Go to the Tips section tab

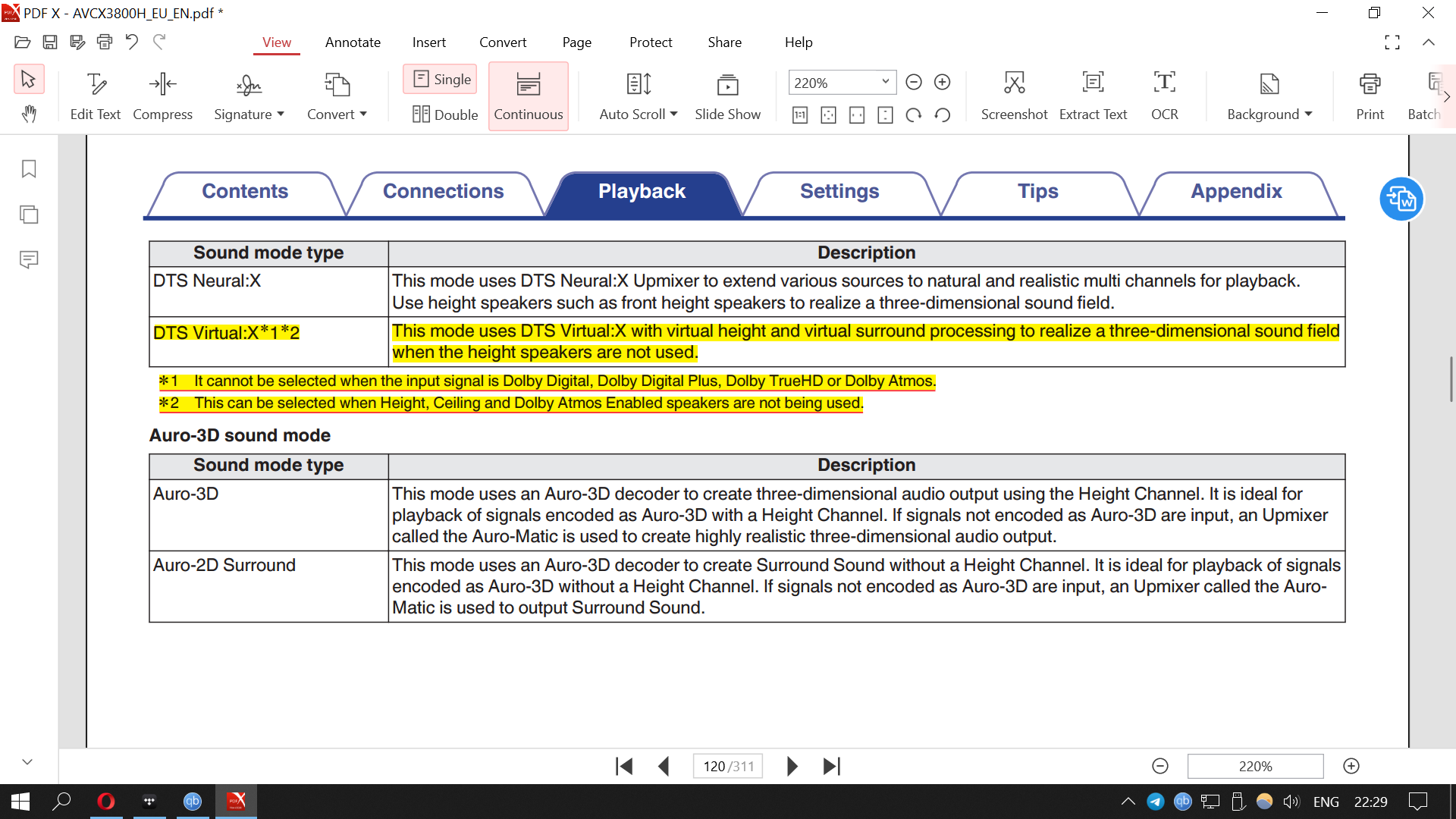1038,192
